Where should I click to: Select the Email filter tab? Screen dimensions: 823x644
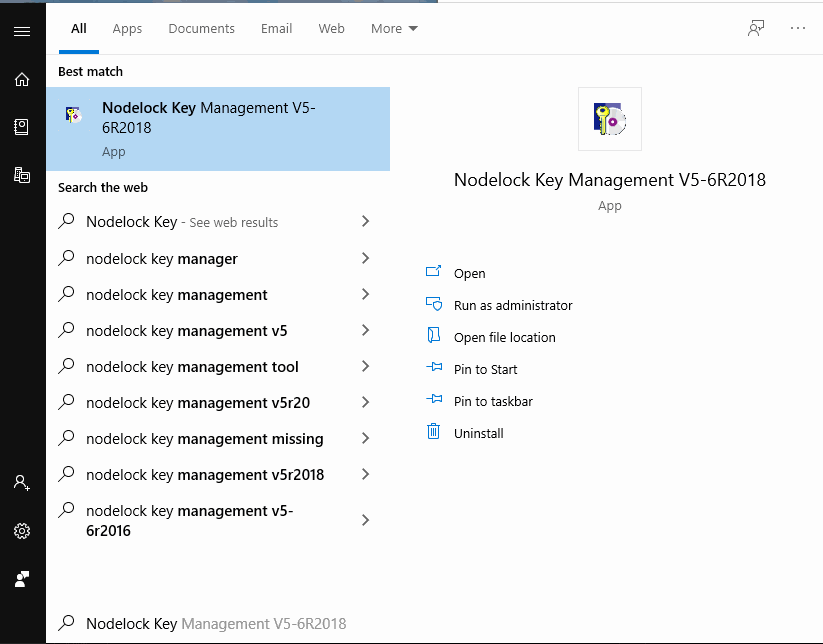click(x=276, y=29)
